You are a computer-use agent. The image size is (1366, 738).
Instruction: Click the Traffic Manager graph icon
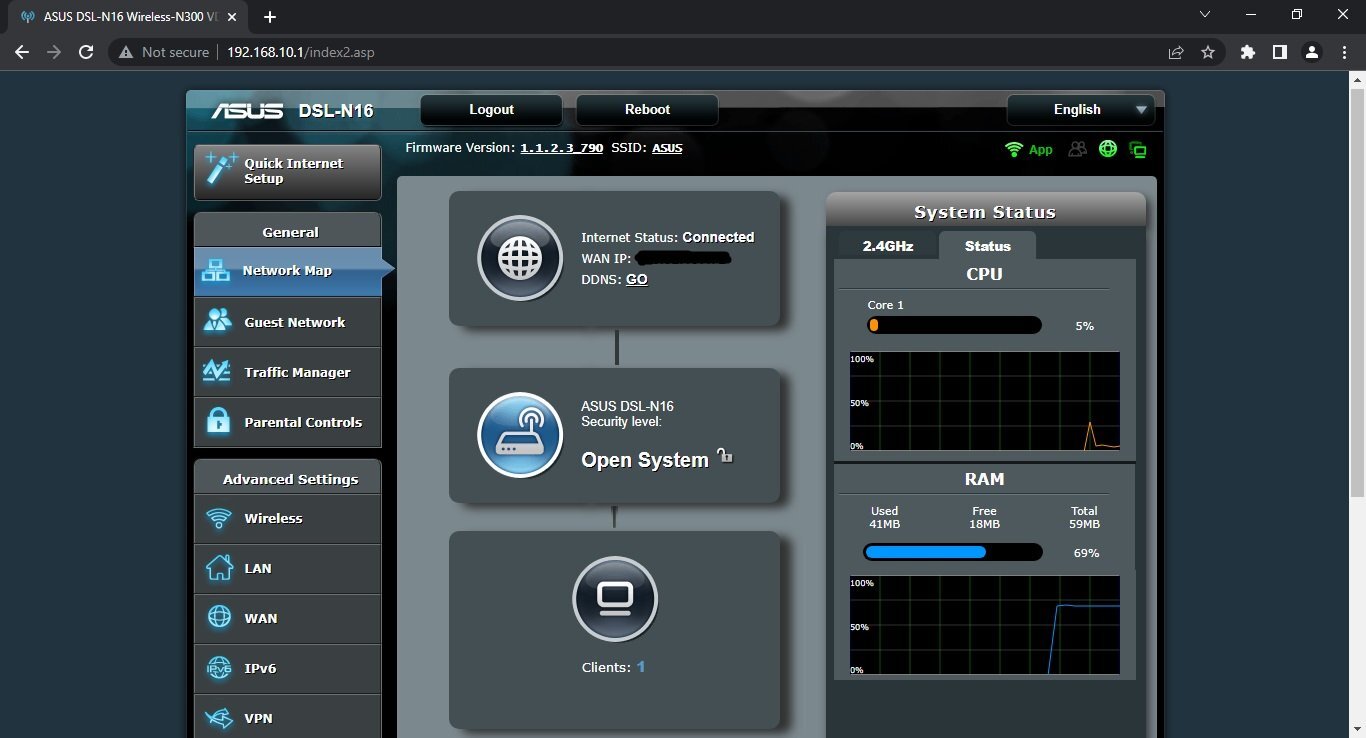click(217, 371)
